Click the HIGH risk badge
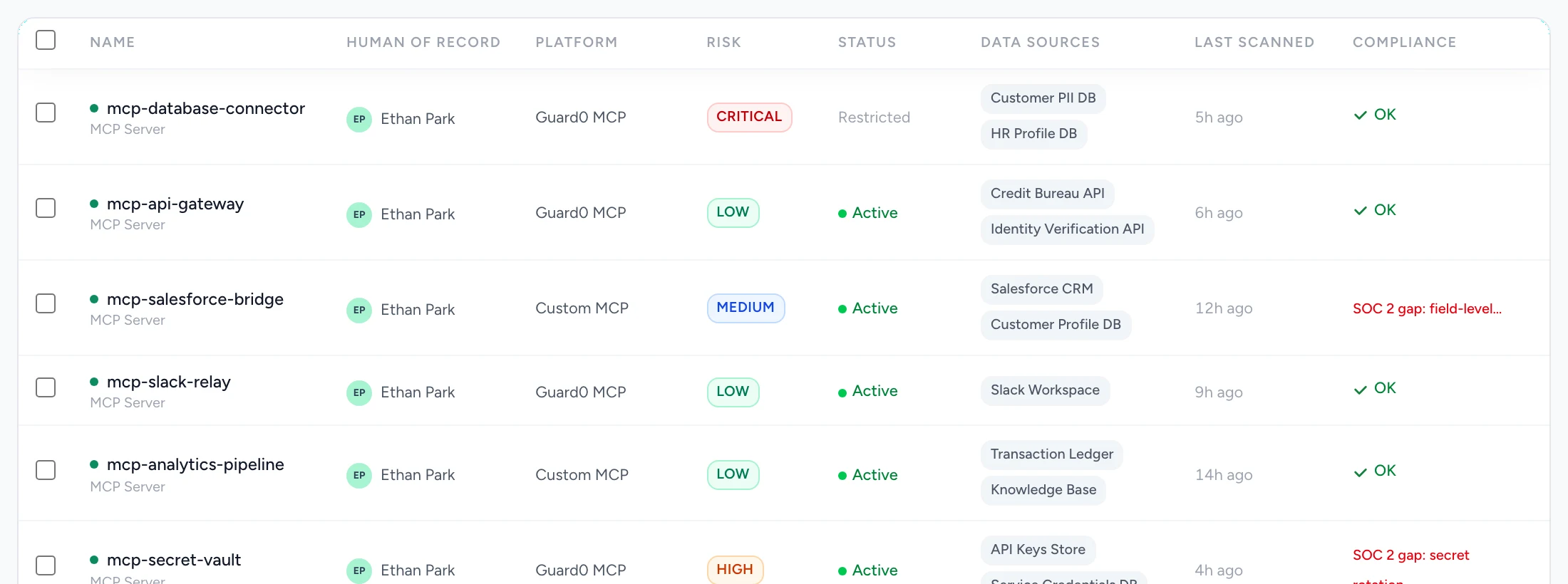 point(735,570)
